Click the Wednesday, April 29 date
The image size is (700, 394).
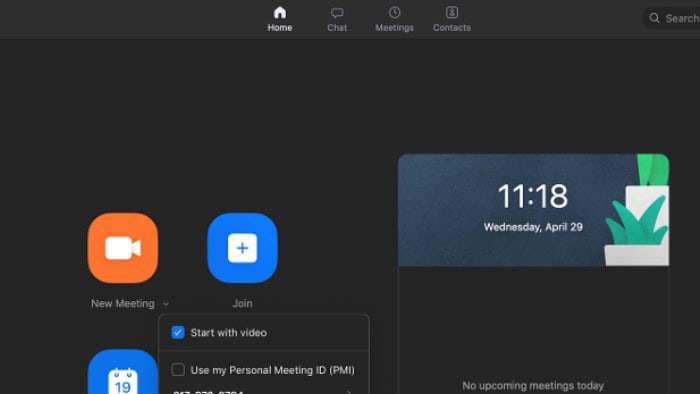[x=533, y=227]
